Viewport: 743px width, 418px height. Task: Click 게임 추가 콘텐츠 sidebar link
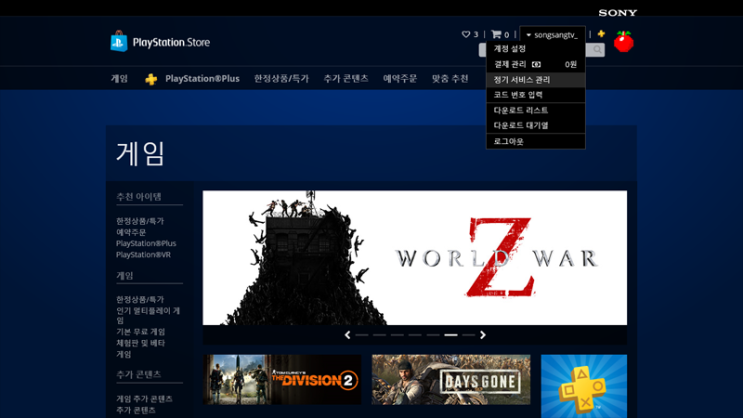(x=145, y=399)
